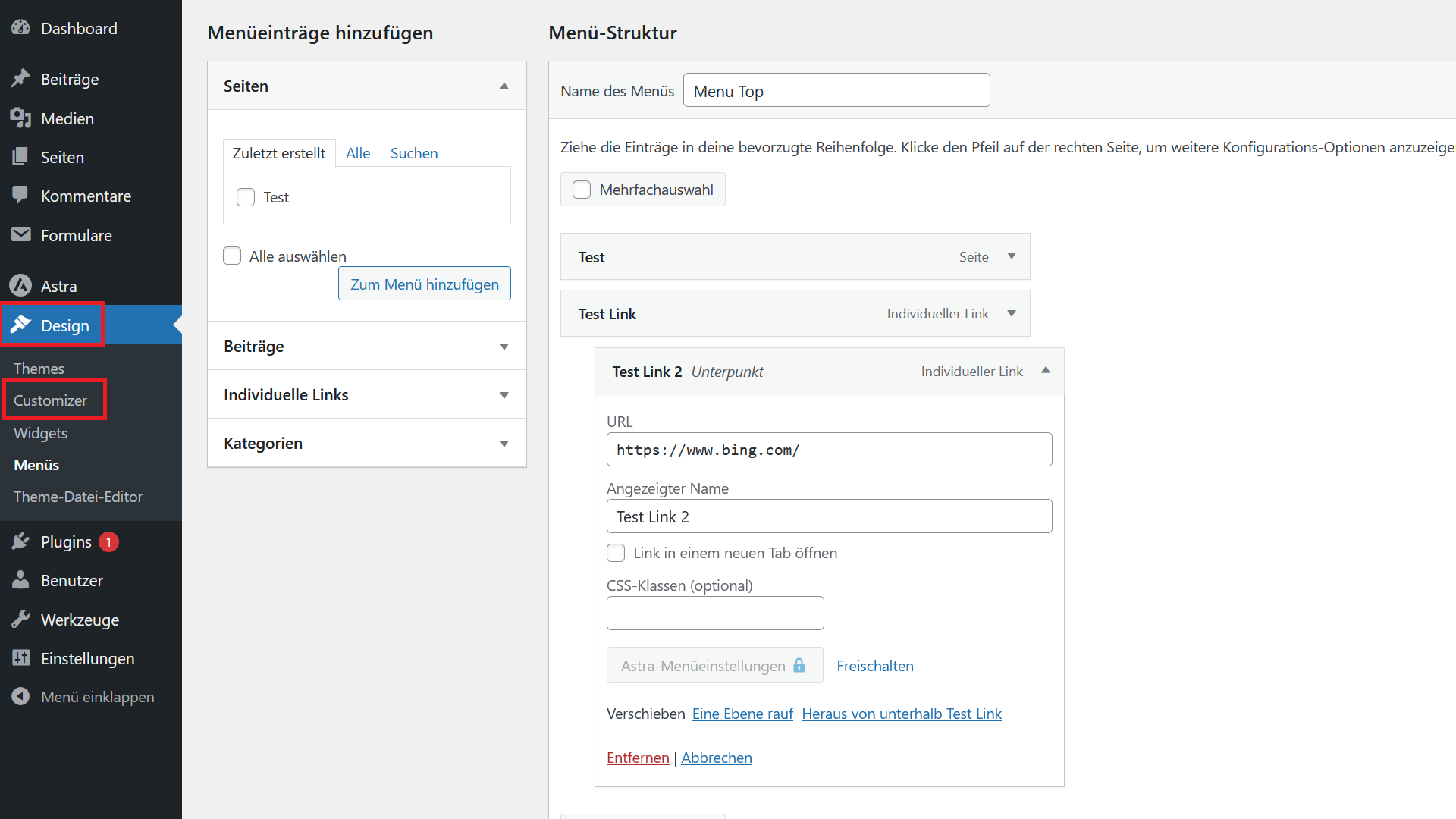Click the Kommentare (Comments) icon

point(21,196)
